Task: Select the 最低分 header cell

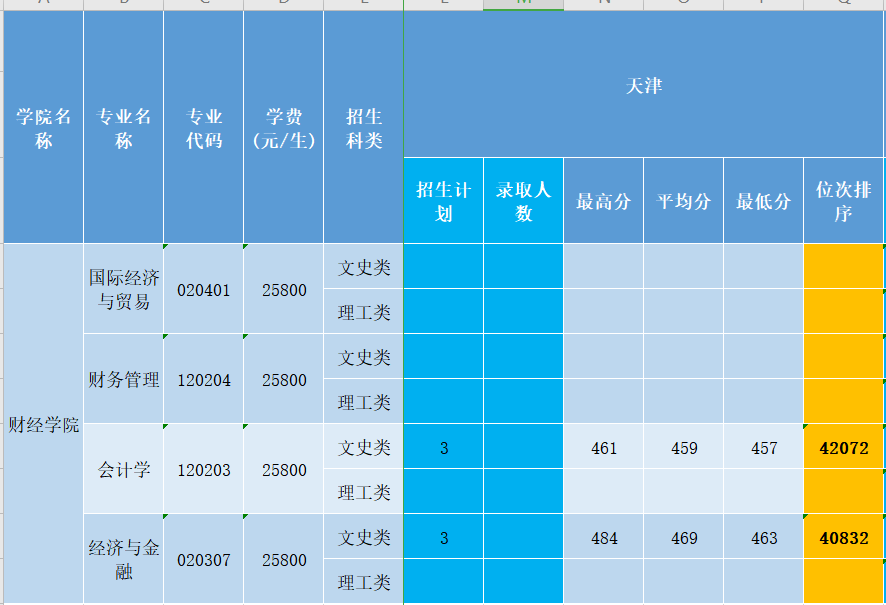Action: coord(763,201)
